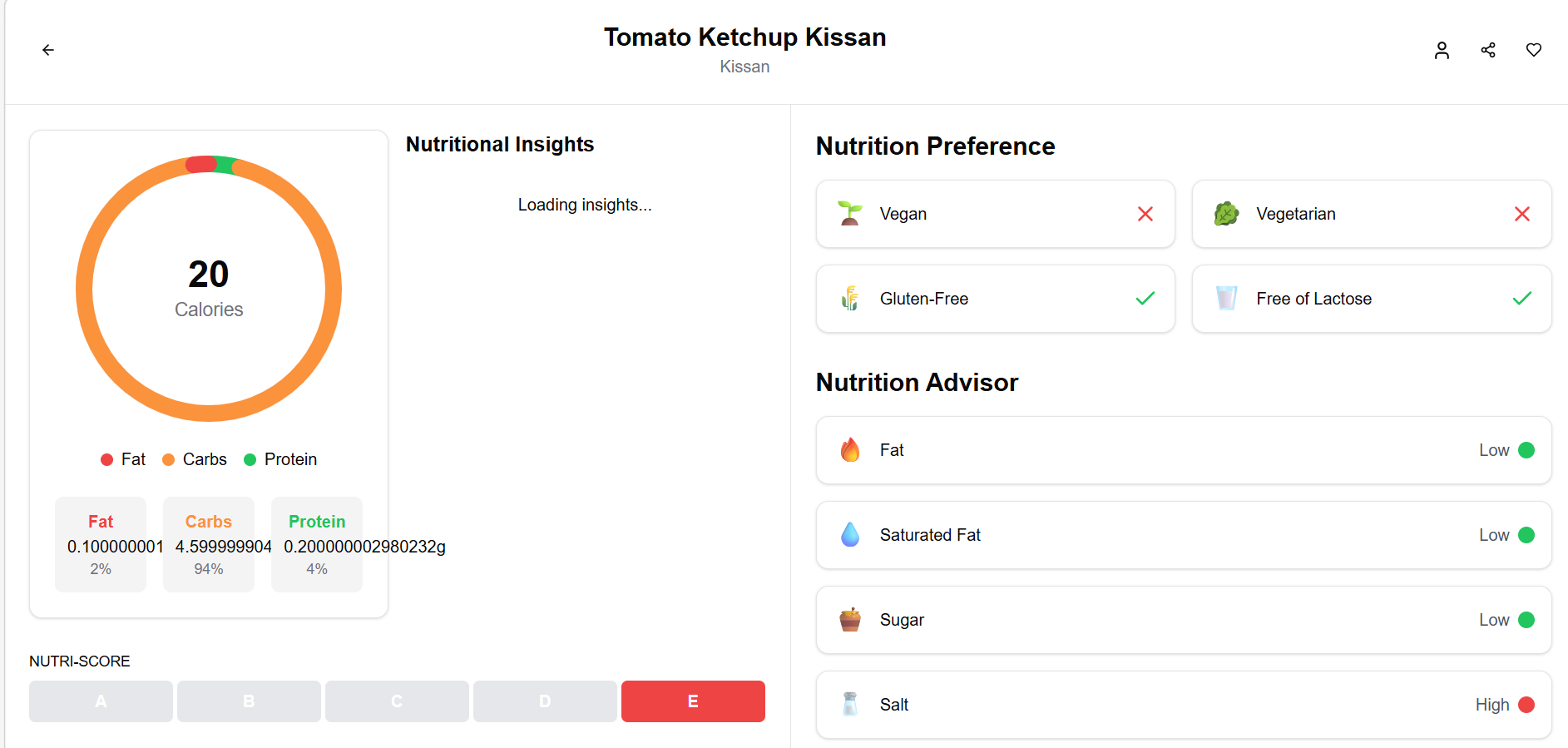1568x748 pixels.
Task: Click the red High salt indicator dot
Action: point(1526,705)
